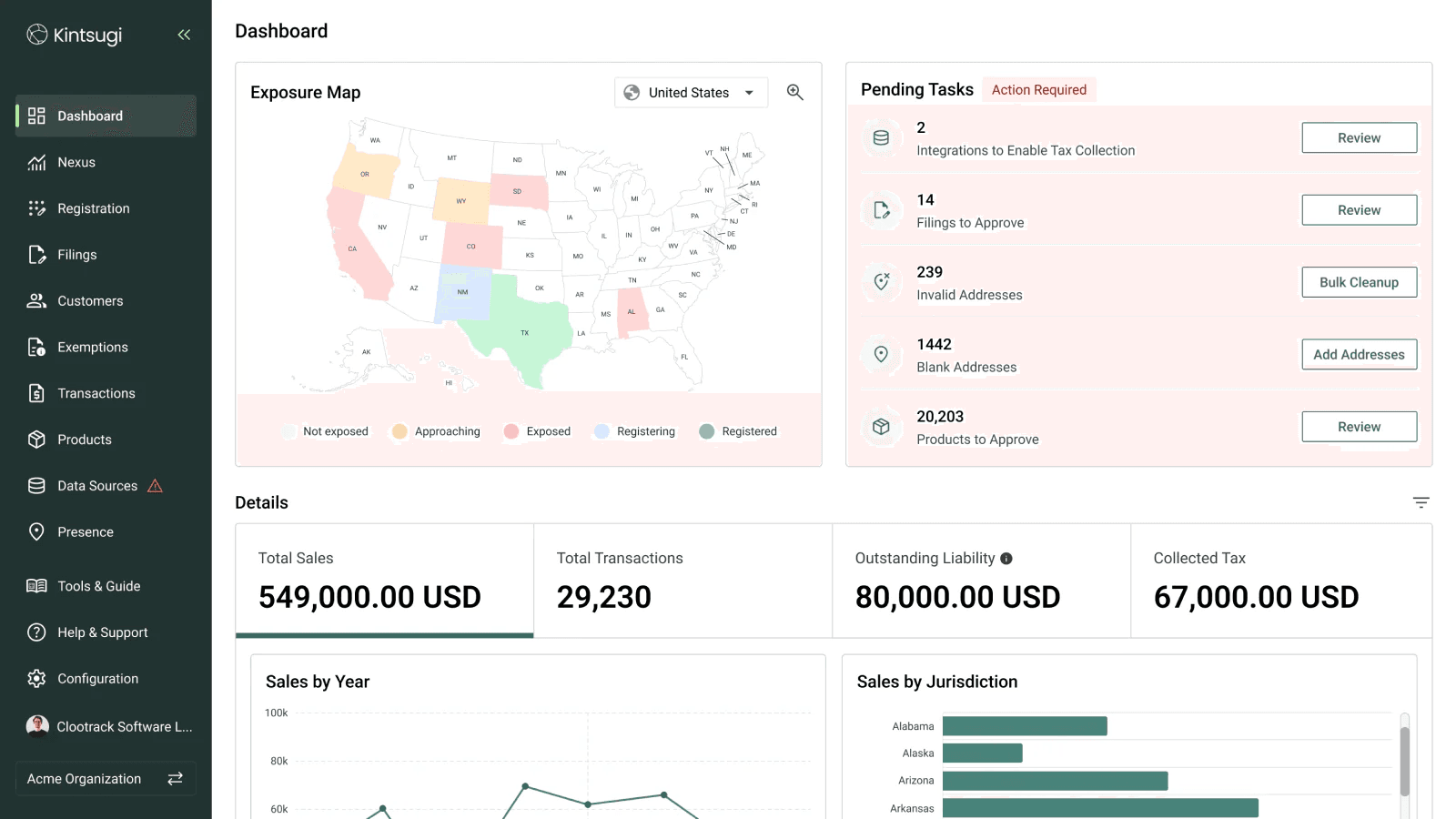1456x819 pixels.
Task: Click the map zoom magnifier icon
Action: [794, 92]
